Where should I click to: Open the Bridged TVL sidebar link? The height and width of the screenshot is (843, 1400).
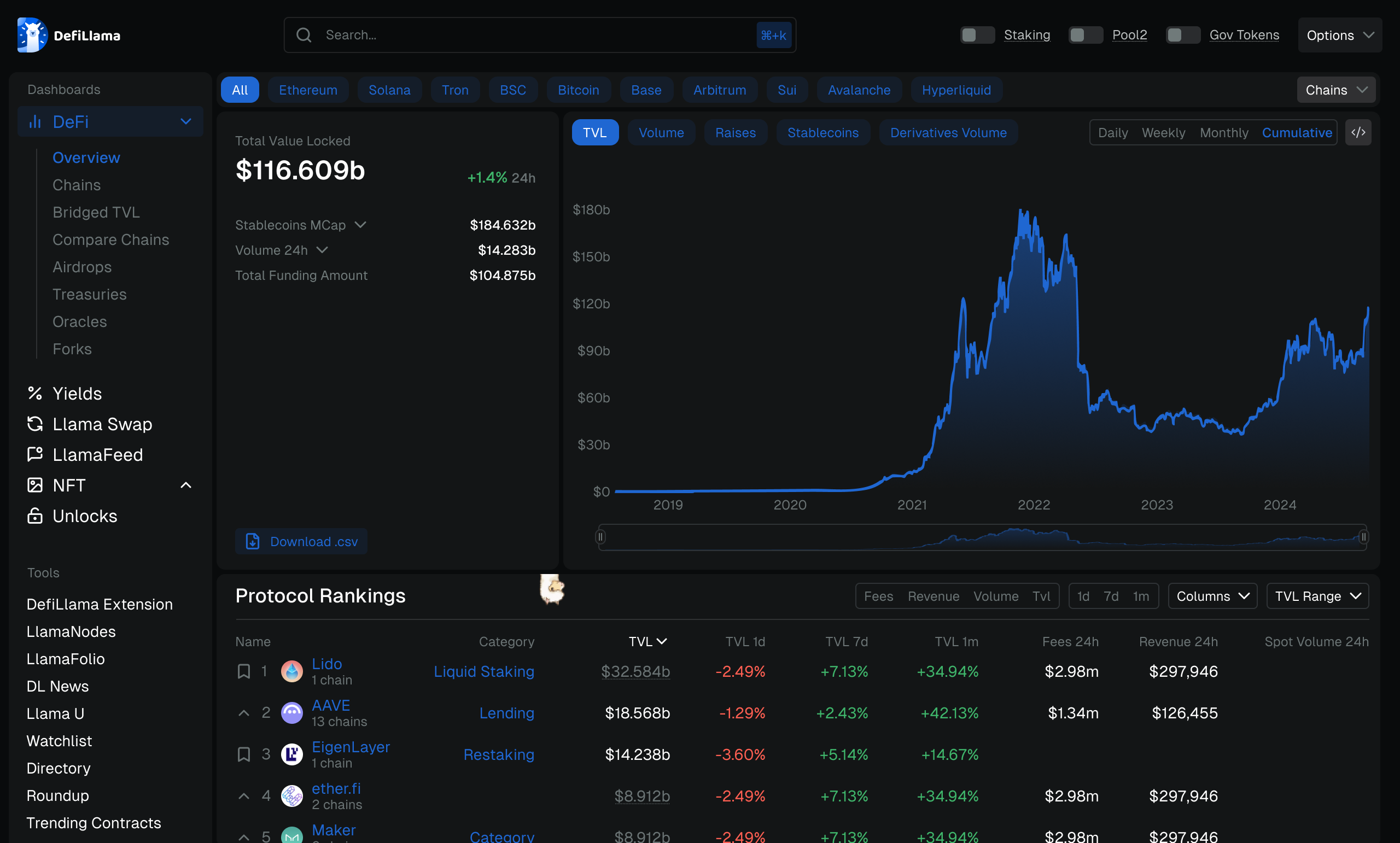tap(96, 213)
